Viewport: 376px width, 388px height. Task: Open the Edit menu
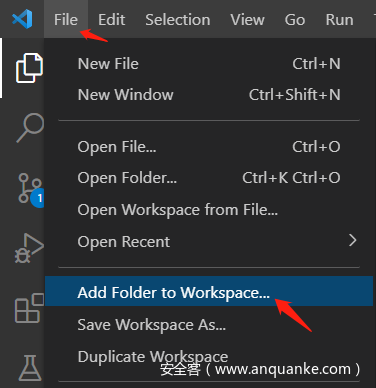(112, 20)
